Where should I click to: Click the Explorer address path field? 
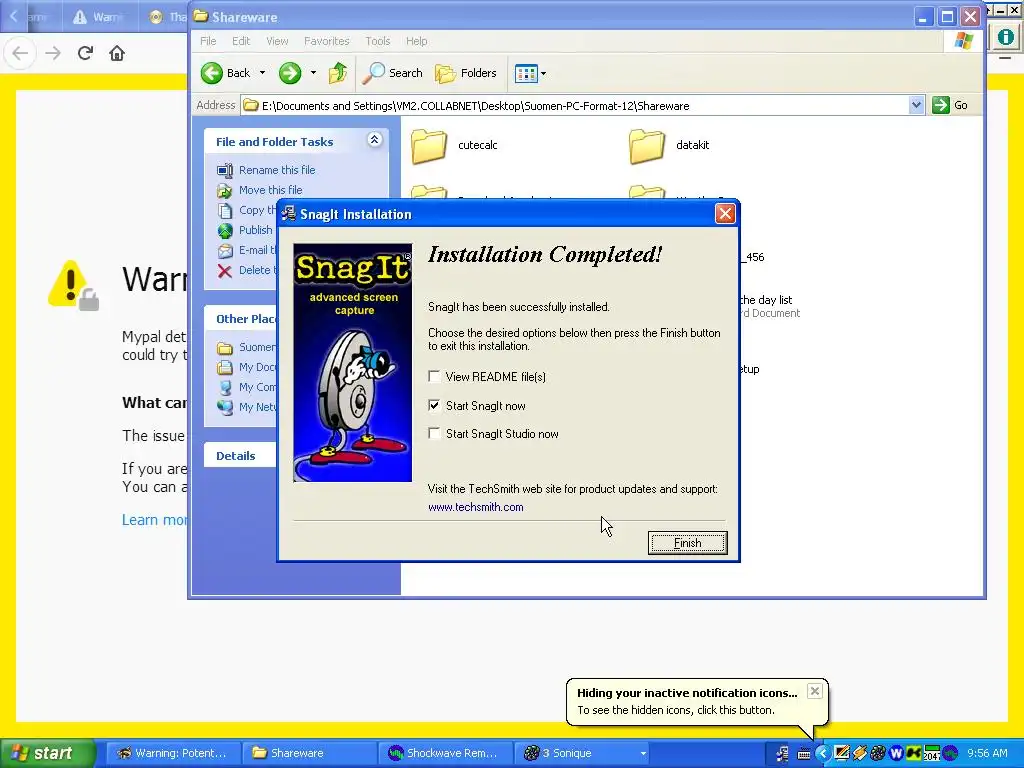point(575,106)
